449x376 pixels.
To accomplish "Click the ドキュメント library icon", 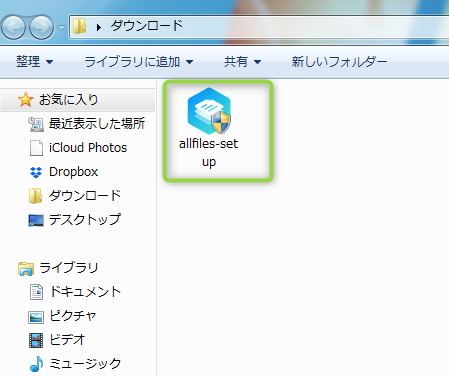I will pyautogui.click(x=36, y=292).
